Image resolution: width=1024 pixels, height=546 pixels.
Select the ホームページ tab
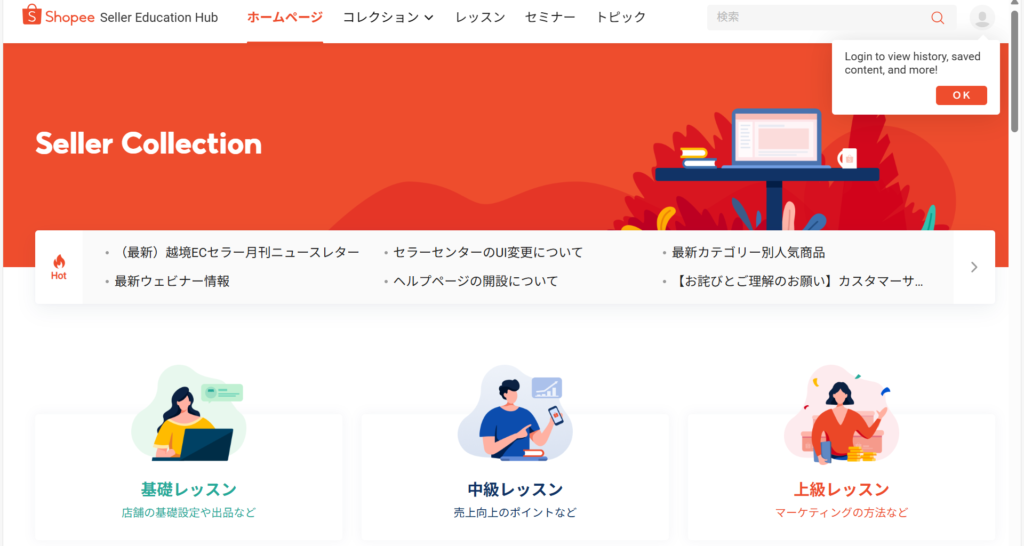(285, 18)
